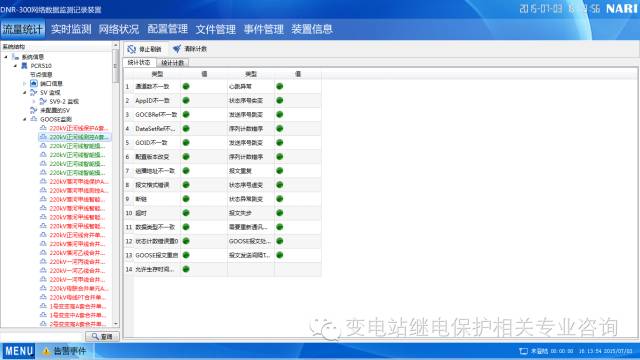Click green indicator for 报文失步
This screenshot has height=360, width=640.
coord(280,213)
